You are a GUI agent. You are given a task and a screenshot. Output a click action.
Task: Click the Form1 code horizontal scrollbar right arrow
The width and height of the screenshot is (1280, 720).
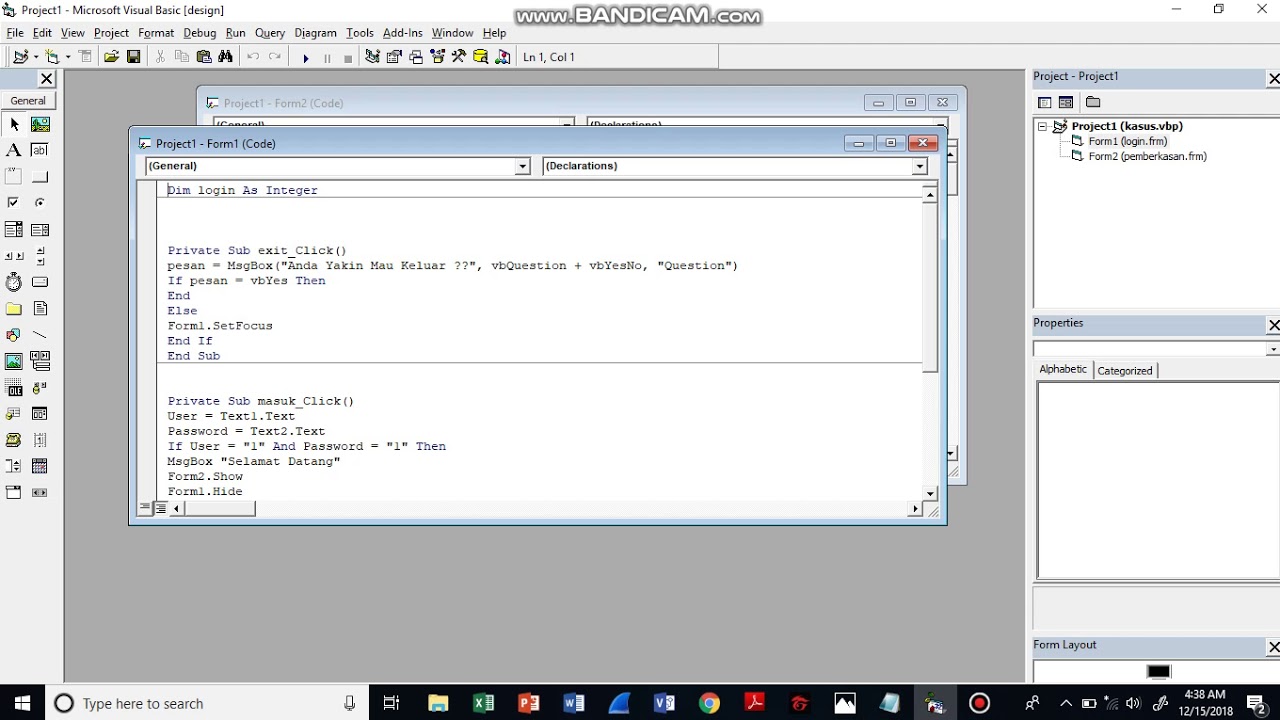[914, 509]
